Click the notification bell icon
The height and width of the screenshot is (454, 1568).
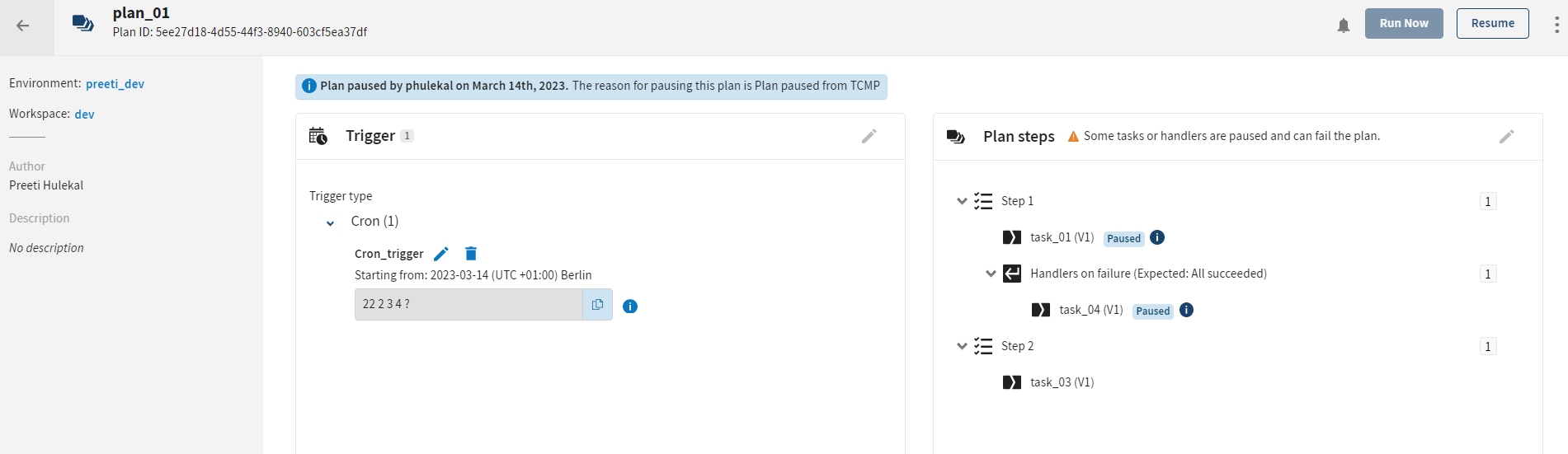tap(1344, 26)
